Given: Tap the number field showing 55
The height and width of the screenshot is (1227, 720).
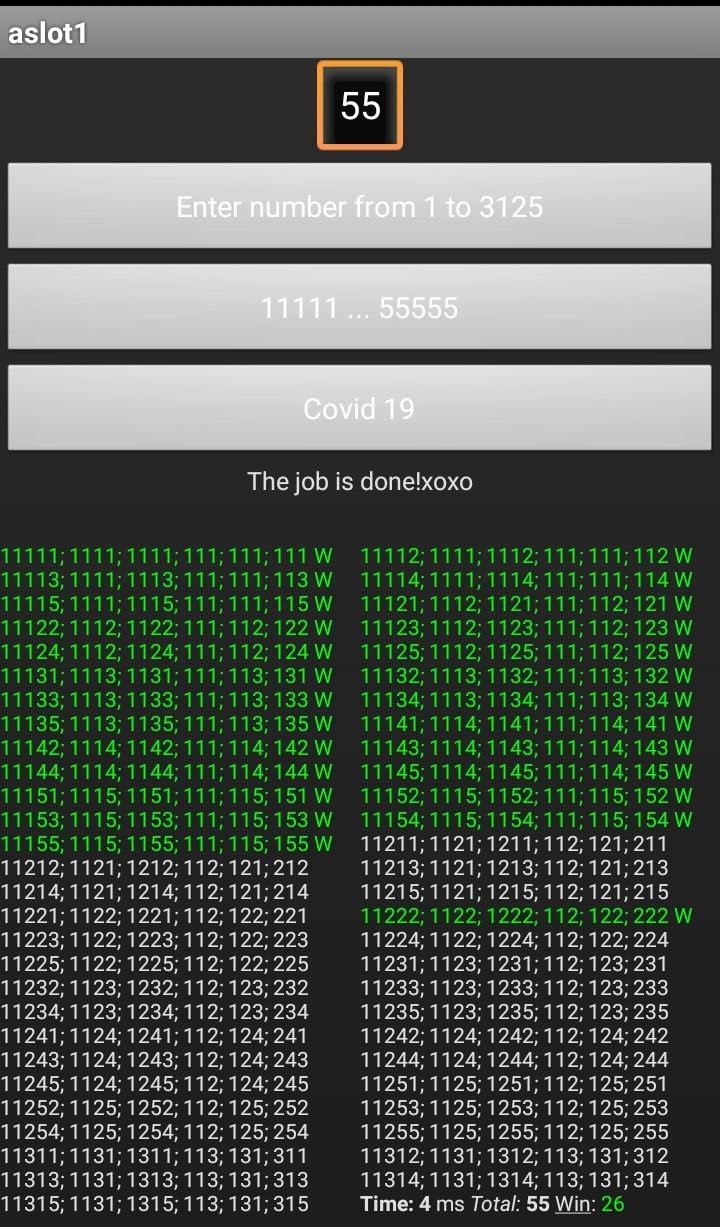Looking at the screenshot, I should point(360,105).
